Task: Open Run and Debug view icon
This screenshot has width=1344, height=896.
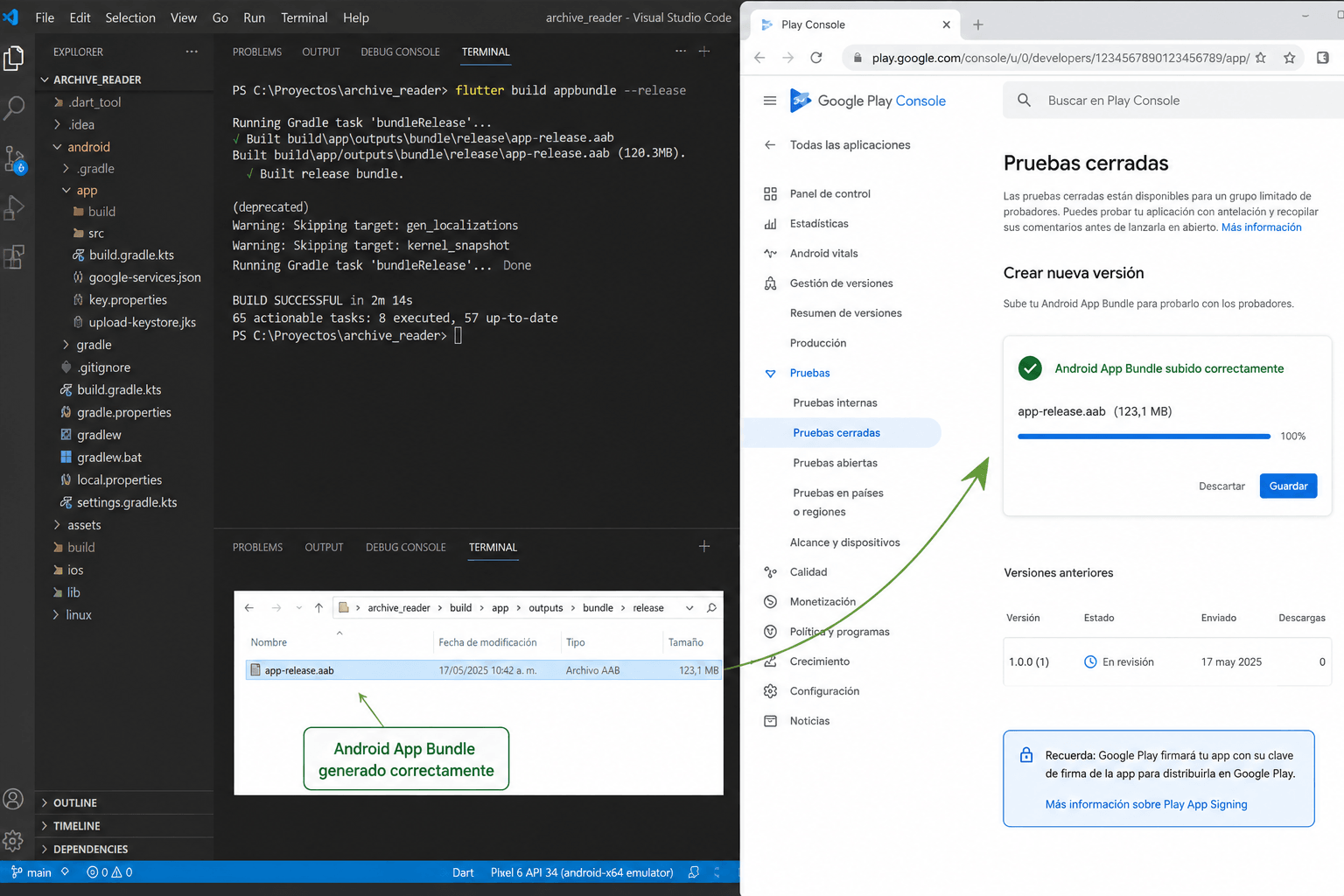Action: (14, 208)
